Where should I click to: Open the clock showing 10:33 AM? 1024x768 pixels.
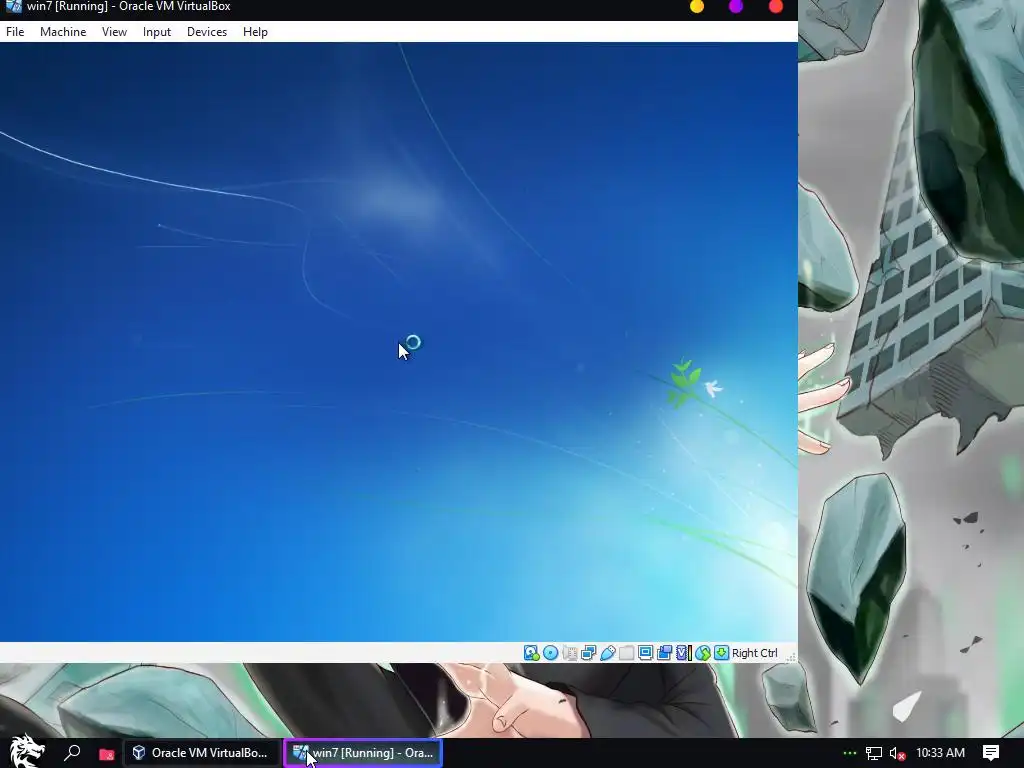(x=940, y=753)
